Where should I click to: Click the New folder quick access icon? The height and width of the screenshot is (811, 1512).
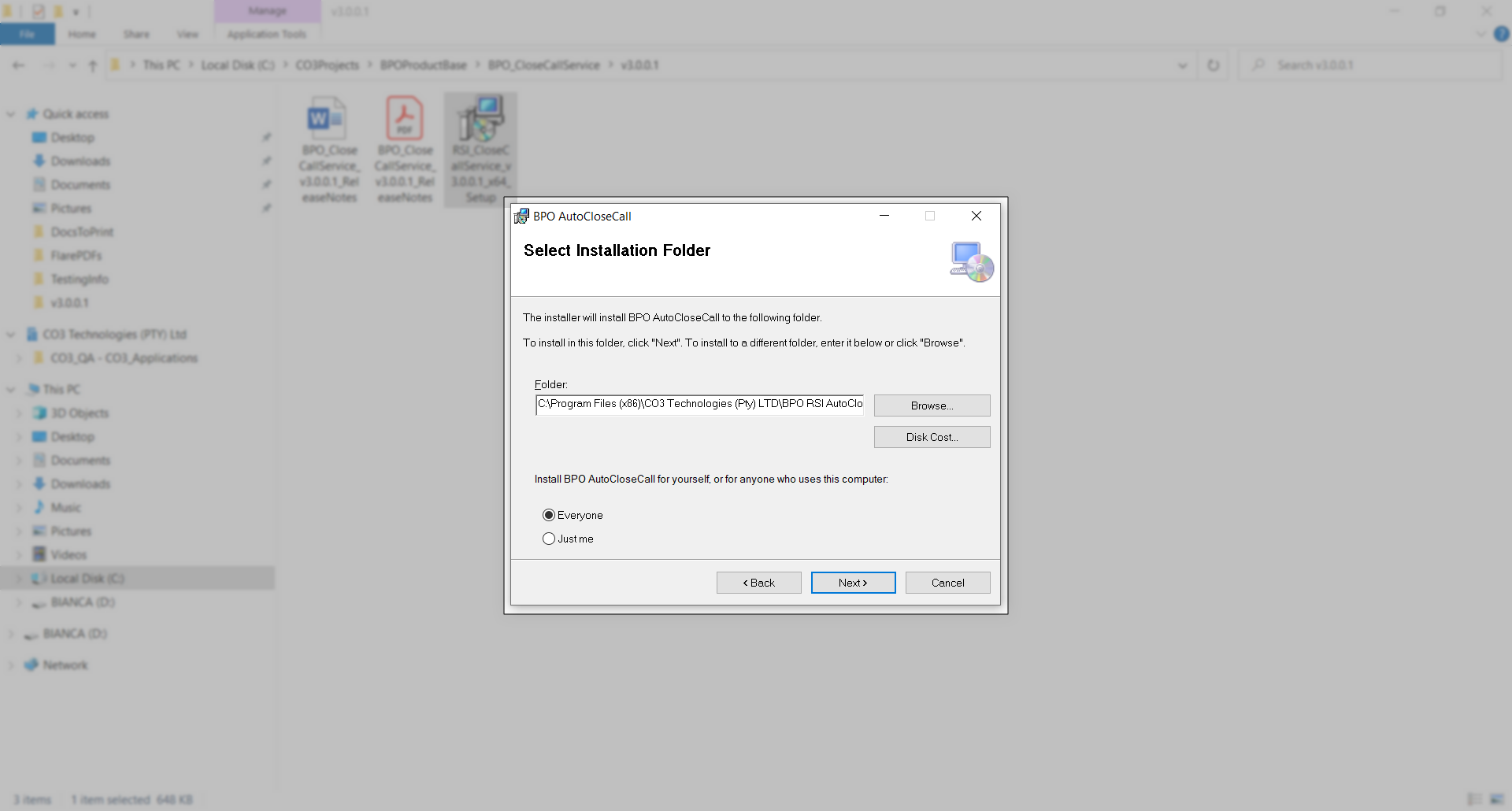point(57,11)
